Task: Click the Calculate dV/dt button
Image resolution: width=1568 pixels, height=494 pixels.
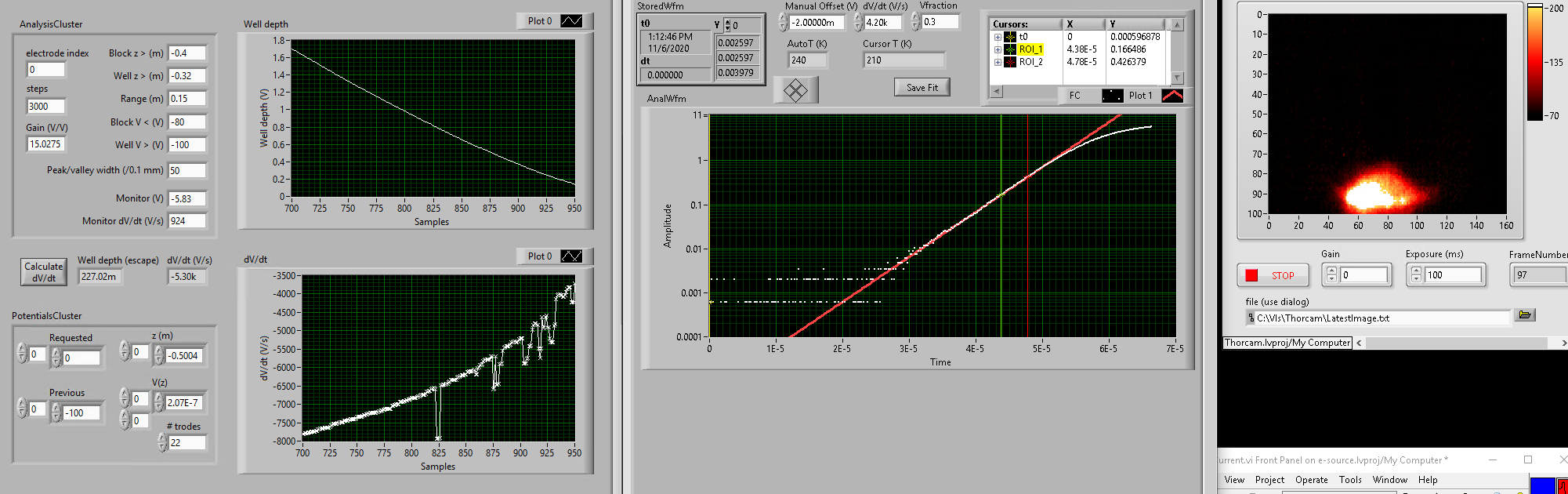Action: click(x=44, y=272)
